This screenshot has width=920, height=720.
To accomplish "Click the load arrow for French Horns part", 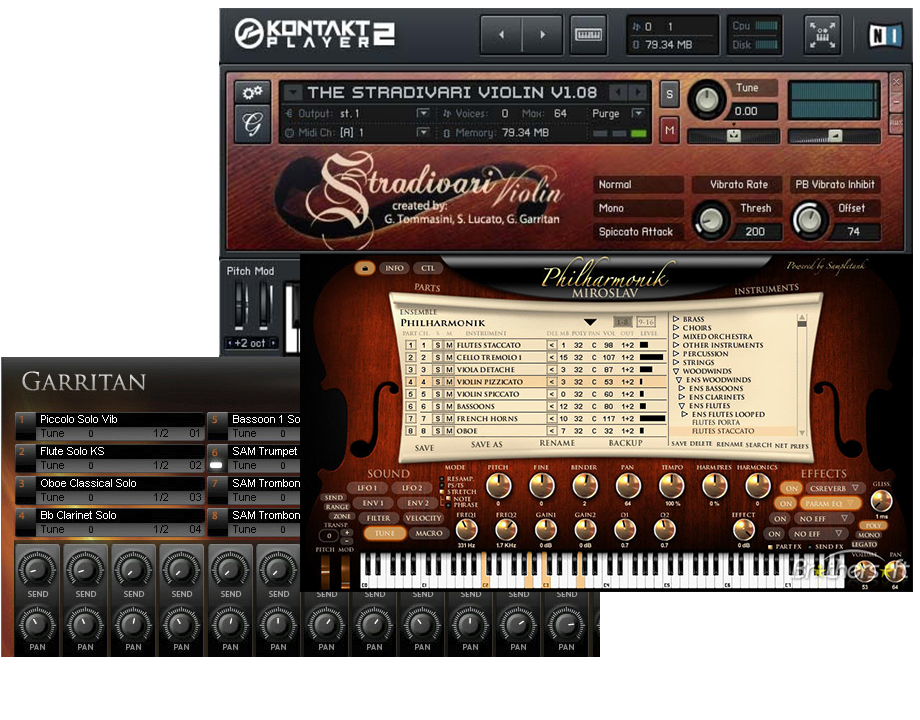I will (x=552, y=418).
